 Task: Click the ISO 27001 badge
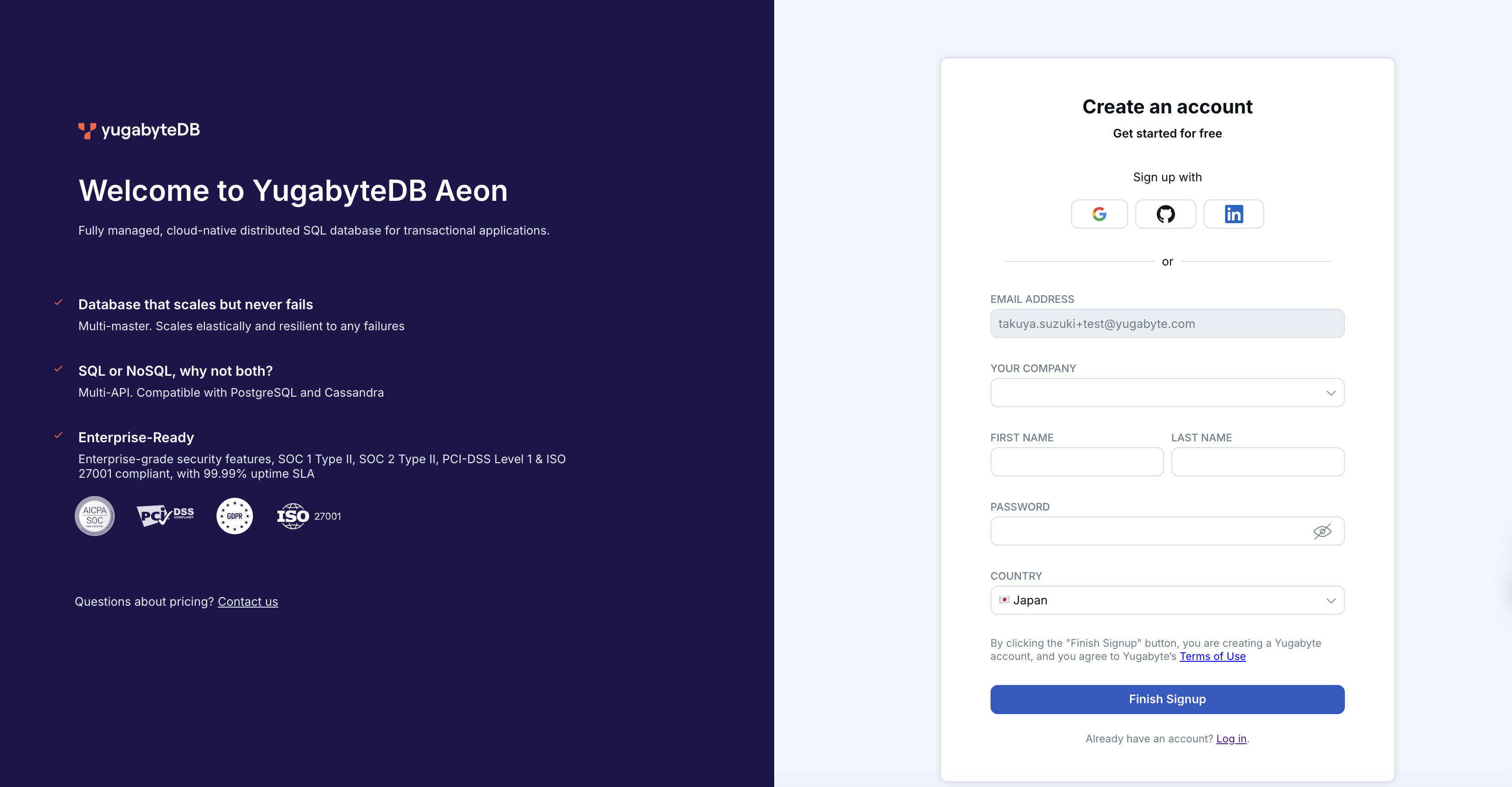point(309,516)
